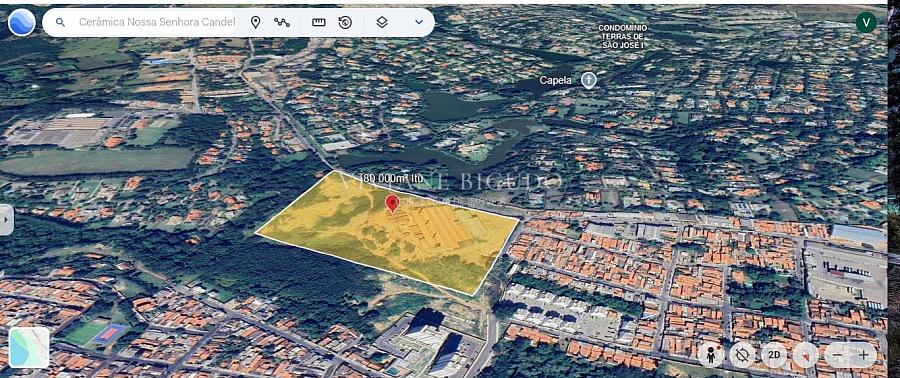Image resolution: width=900 pixels, height=378 pixels.
Task: Select the Capela church map marker
Action: (x=589, y=80)
